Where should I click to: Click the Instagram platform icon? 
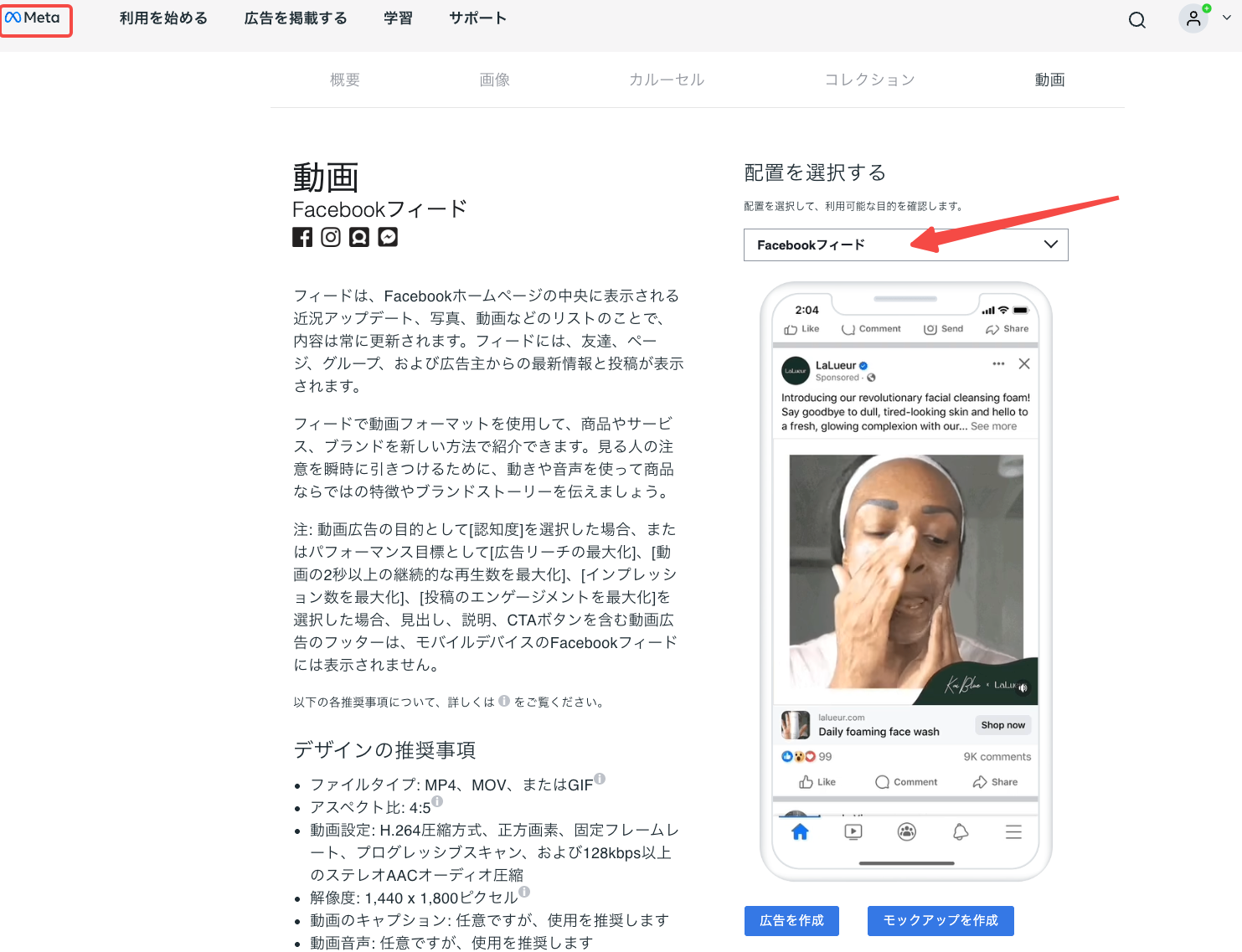[x=331, y=237]
